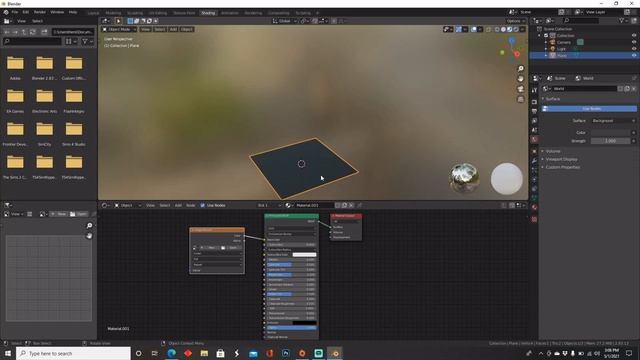Screen dimensions: 640x360
Task: Open the Material properties tab icon
Action: pos(534,207)
